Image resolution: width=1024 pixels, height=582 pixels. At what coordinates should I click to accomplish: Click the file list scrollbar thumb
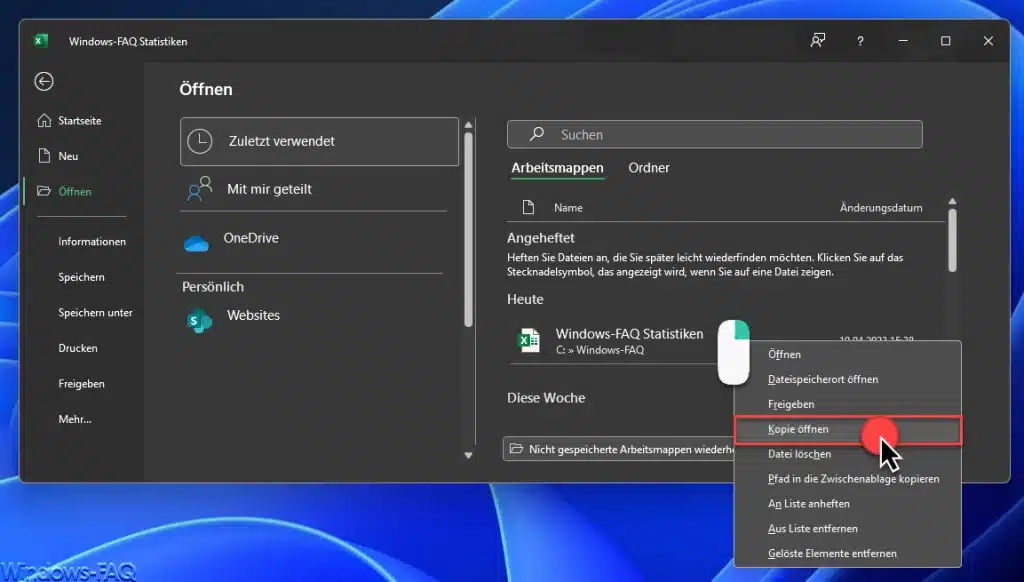pos(952,240)
